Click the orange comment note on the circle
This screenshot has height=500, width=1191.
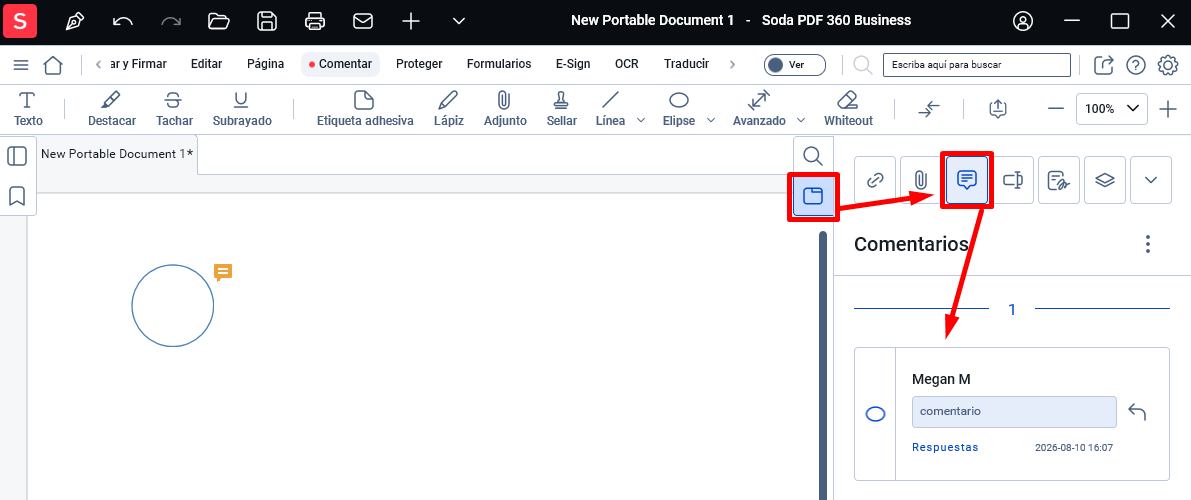(x=223, y=272)
